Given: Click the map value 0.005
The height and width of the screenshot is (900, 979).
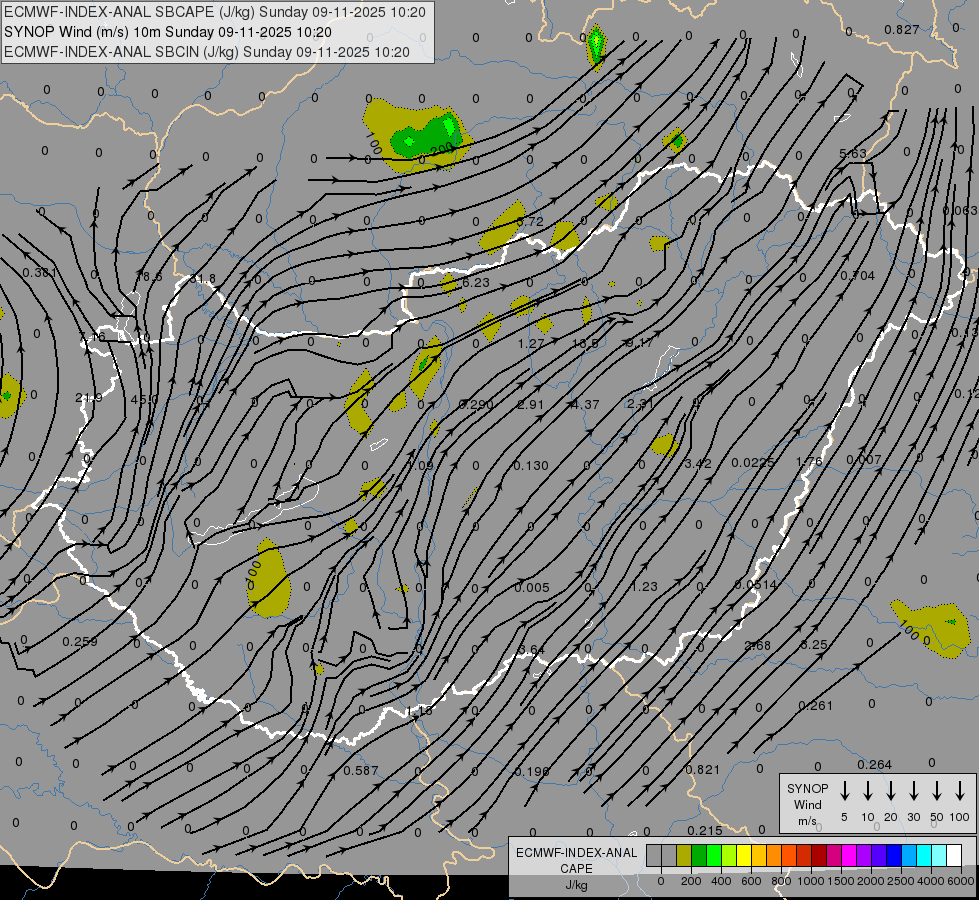Looking at the screenshot, I should 532,587.
